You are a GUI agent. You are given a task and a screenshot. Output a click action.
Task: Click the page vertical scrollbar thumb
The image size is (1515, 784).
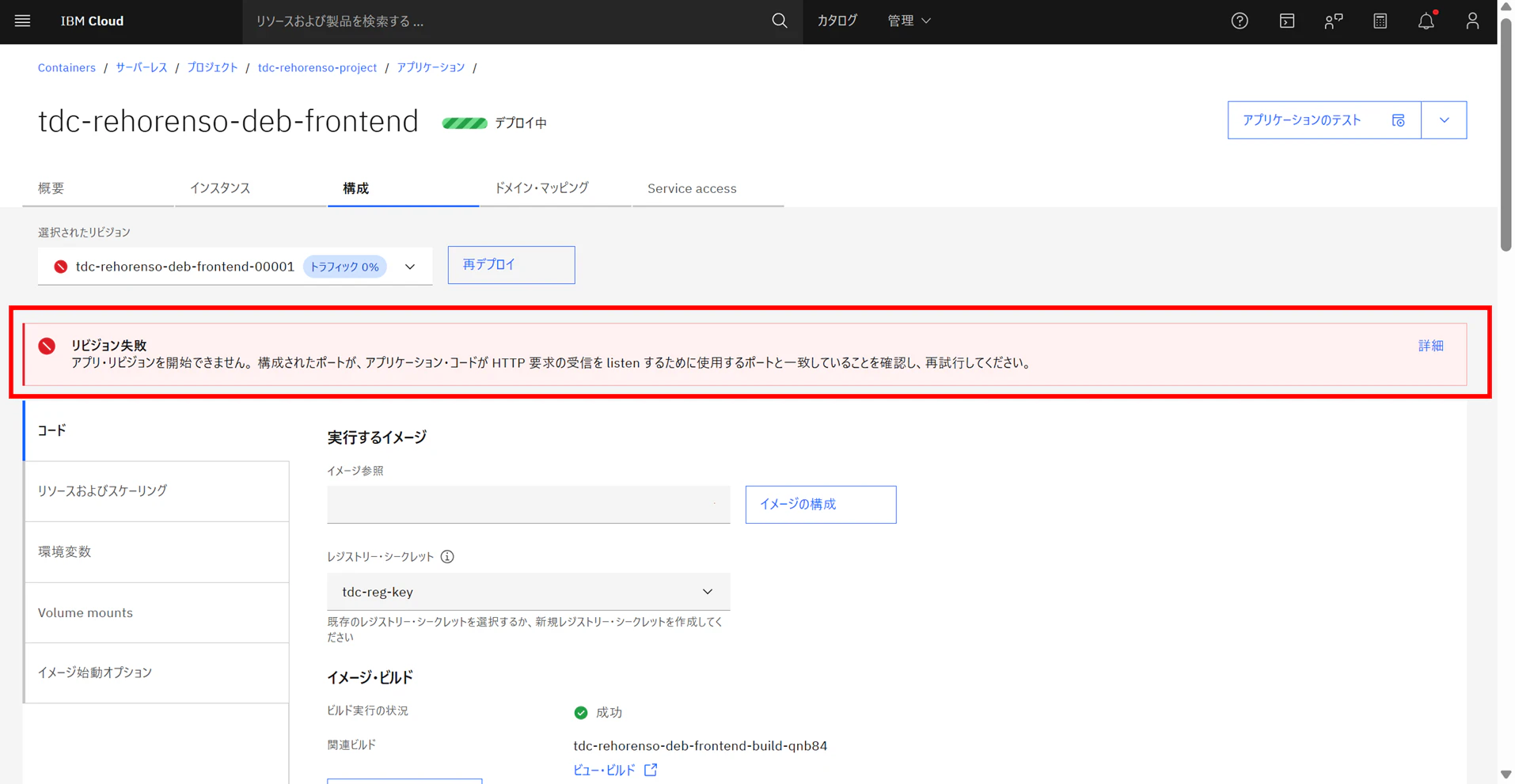point(1506,133)
